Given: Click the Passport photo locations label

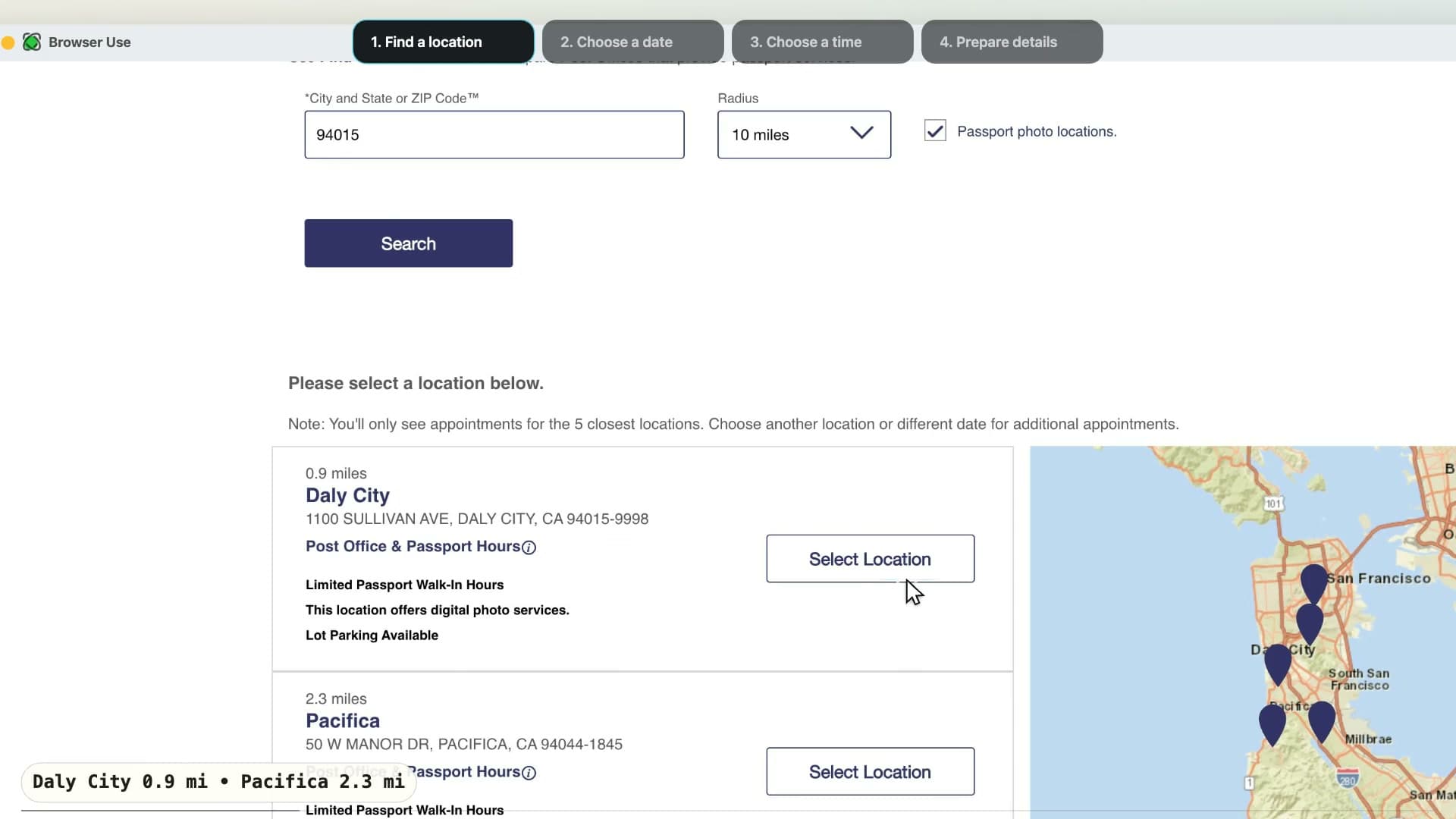Looking at the screenshot, I should pyautogui.click(x=1037, y=131).
